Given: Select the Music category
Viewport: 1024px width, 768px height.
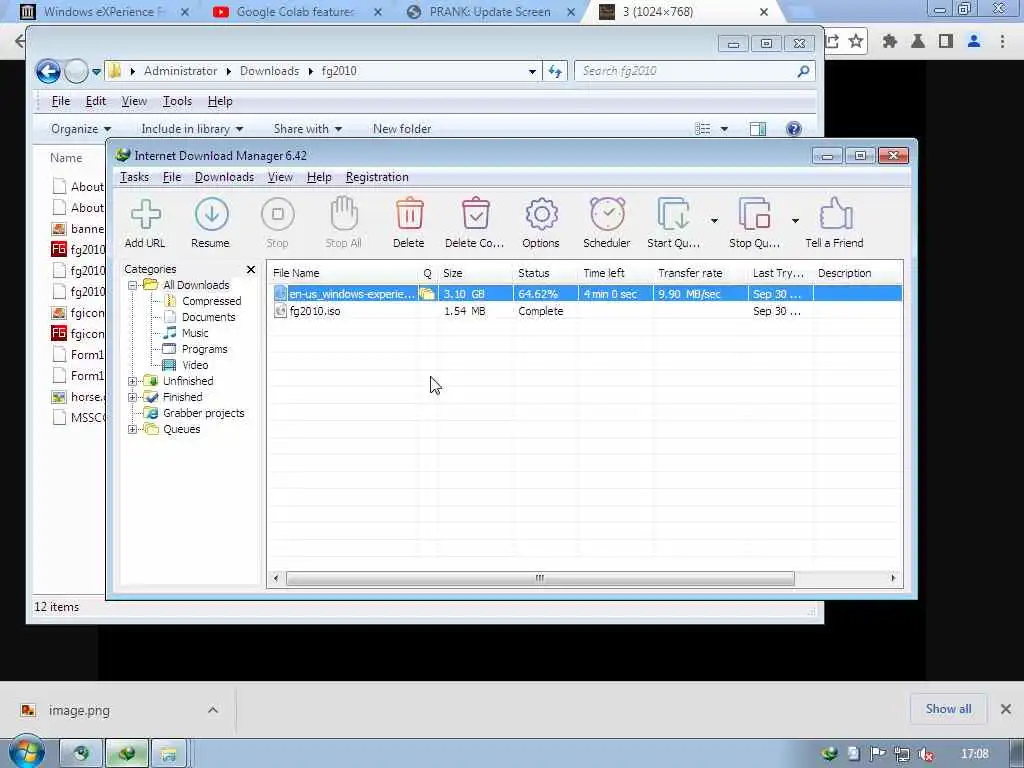Looking at the screenshot, I should pyautogui.click(x=195, y=333).
